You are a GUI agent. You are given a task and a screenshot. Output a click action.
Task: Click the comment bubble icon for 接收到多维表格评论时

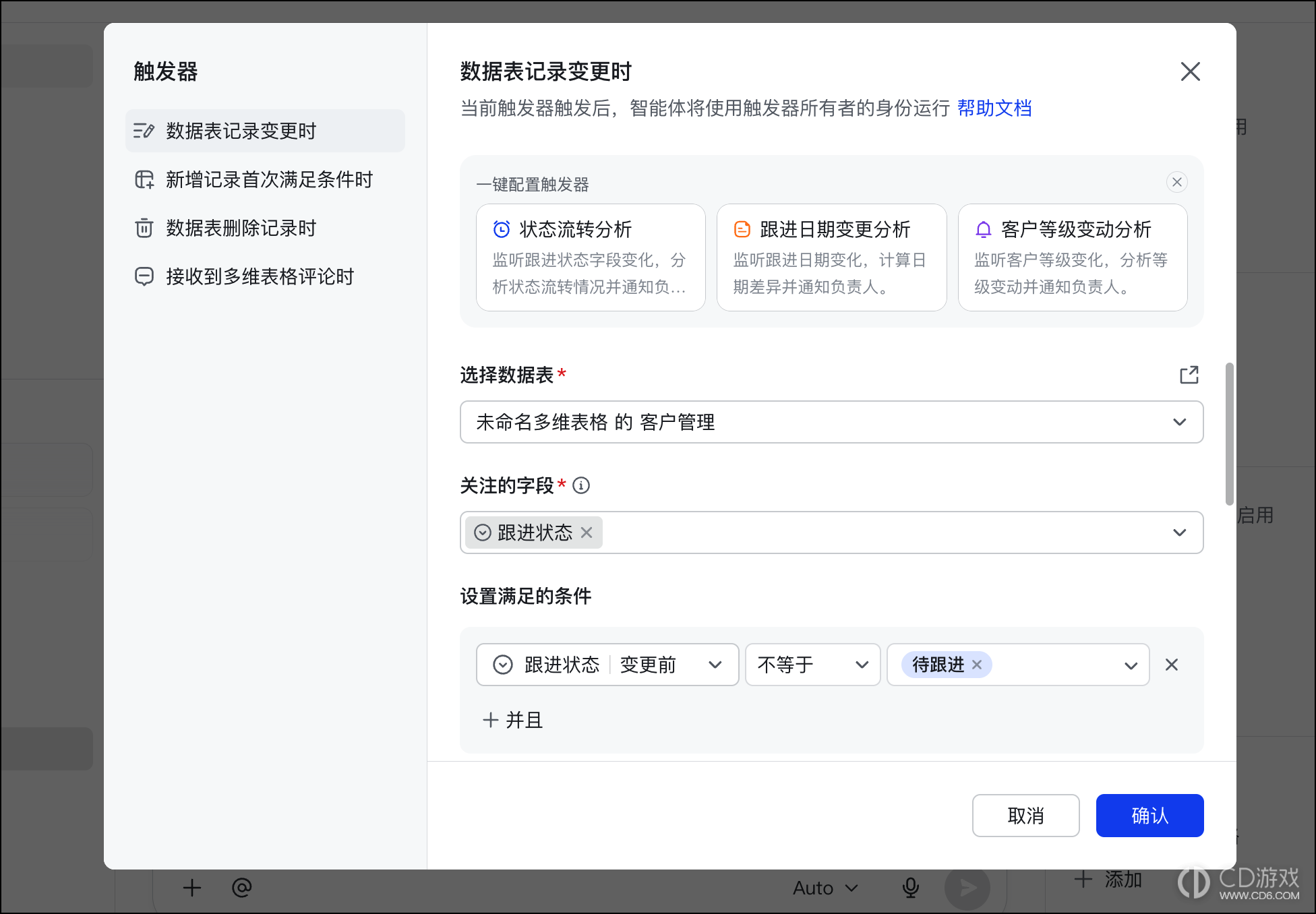tap(144, 277)
